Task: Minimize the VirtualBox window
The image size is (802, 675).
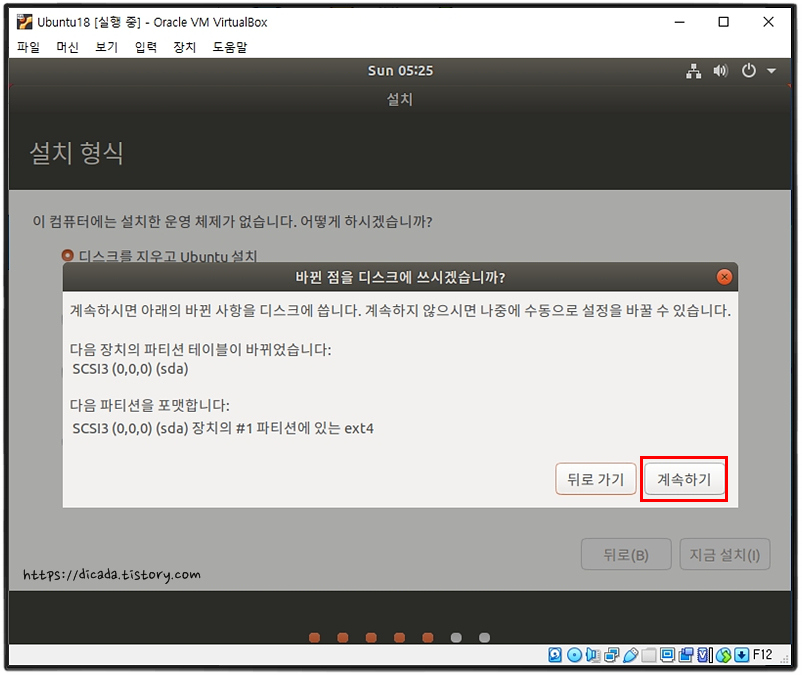Action: pyautogui.click(x=679, y=22)
